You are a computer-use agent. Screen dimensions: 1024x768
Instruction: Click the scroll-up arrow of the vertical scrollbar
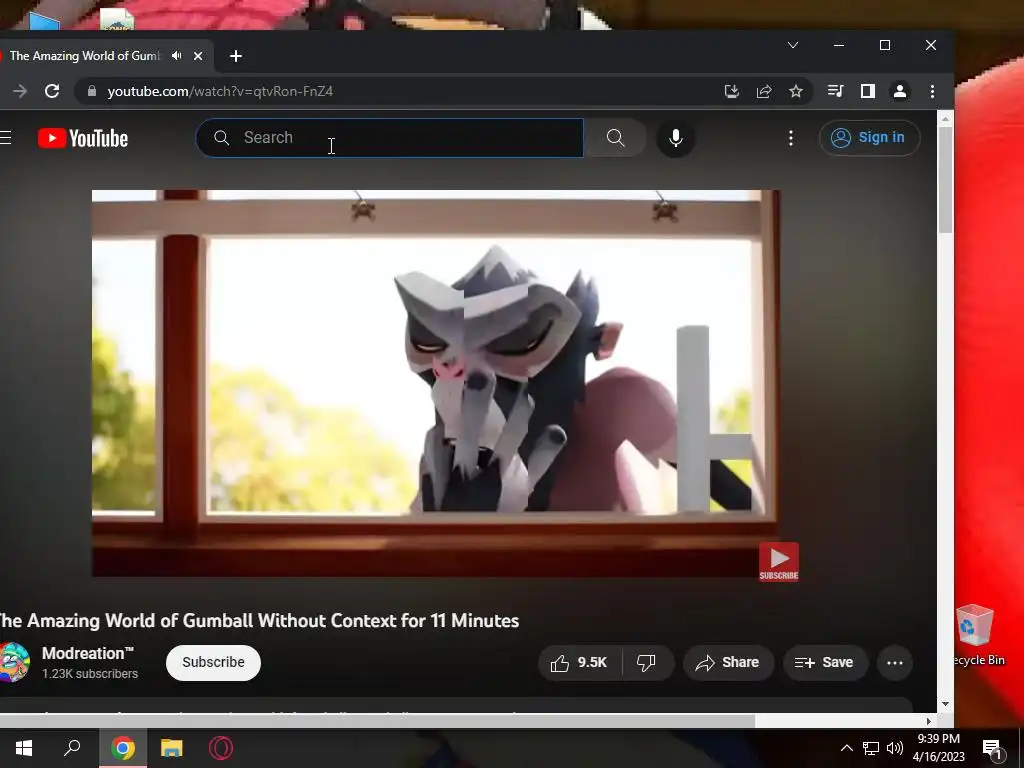(x=945, y=118)
